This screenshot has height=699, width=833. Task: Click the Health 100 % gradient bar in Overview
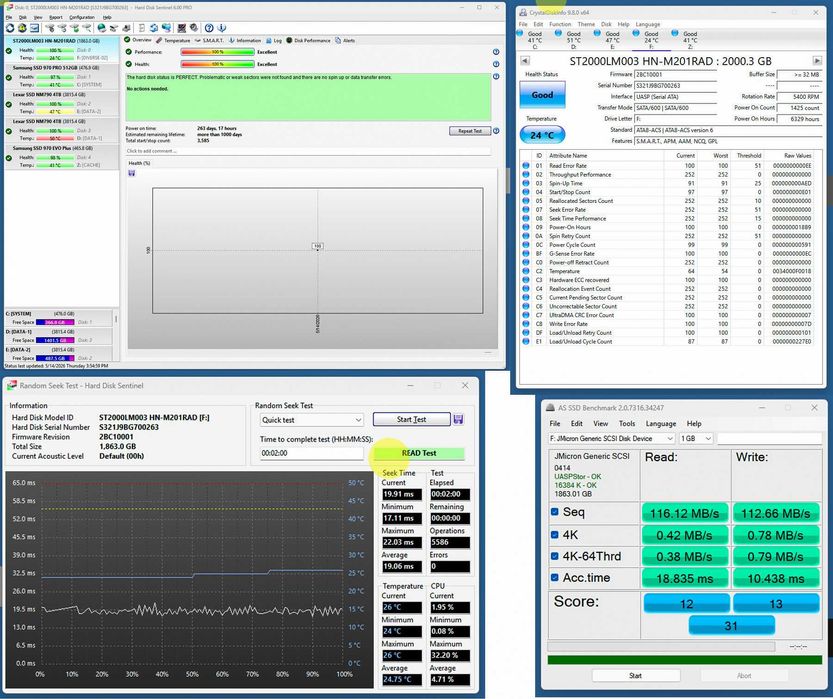tap(218, 64)
